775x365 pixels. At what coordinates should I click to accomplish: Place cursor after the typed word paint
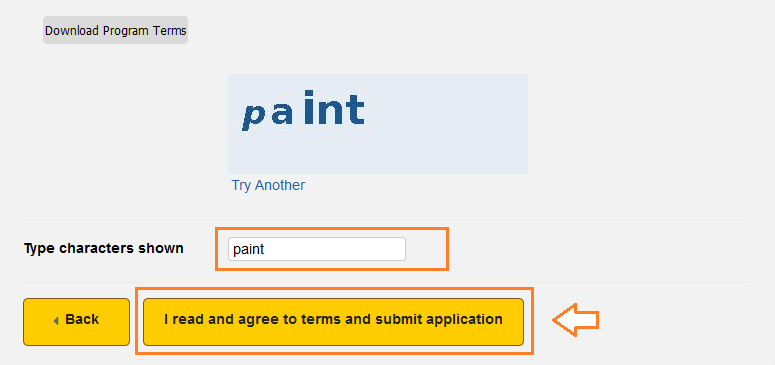point(265,249)
